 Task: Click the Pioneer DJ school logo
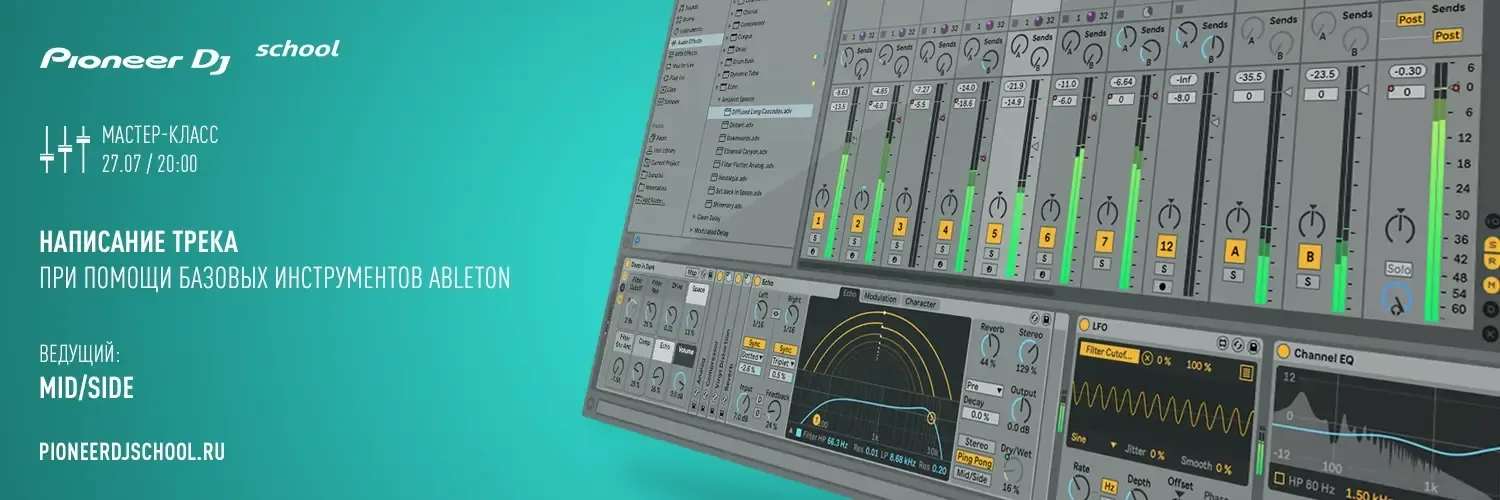pyautogui.click(x=189, y=56)
